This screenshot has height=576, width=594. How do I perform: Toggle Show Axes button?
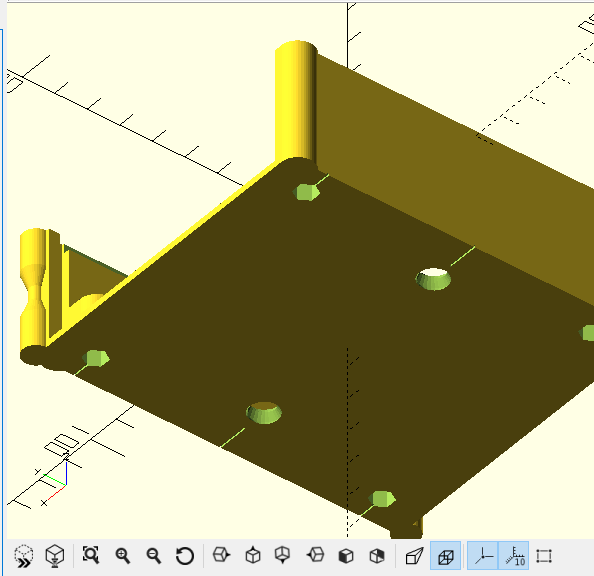[x=483, y=556]
